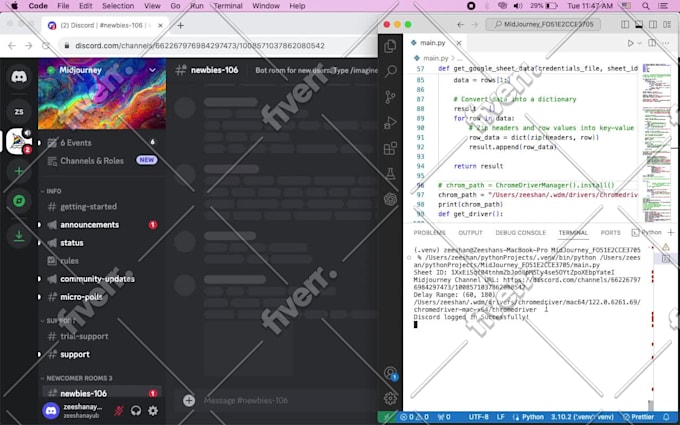The width and height of the screenshot is (680, 425).
Task: Open the ChatGPT extension in the activity bar
Action: click(x=390, y=199)
